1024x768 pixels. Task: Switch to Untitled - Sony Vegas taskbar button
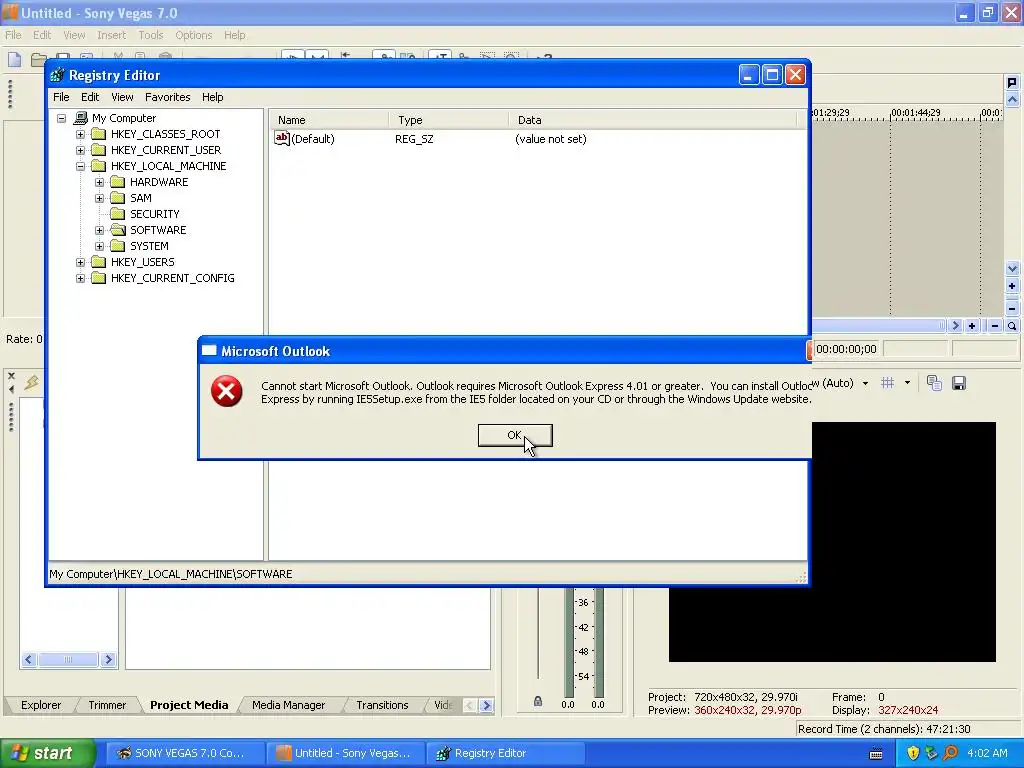point(345,753)
